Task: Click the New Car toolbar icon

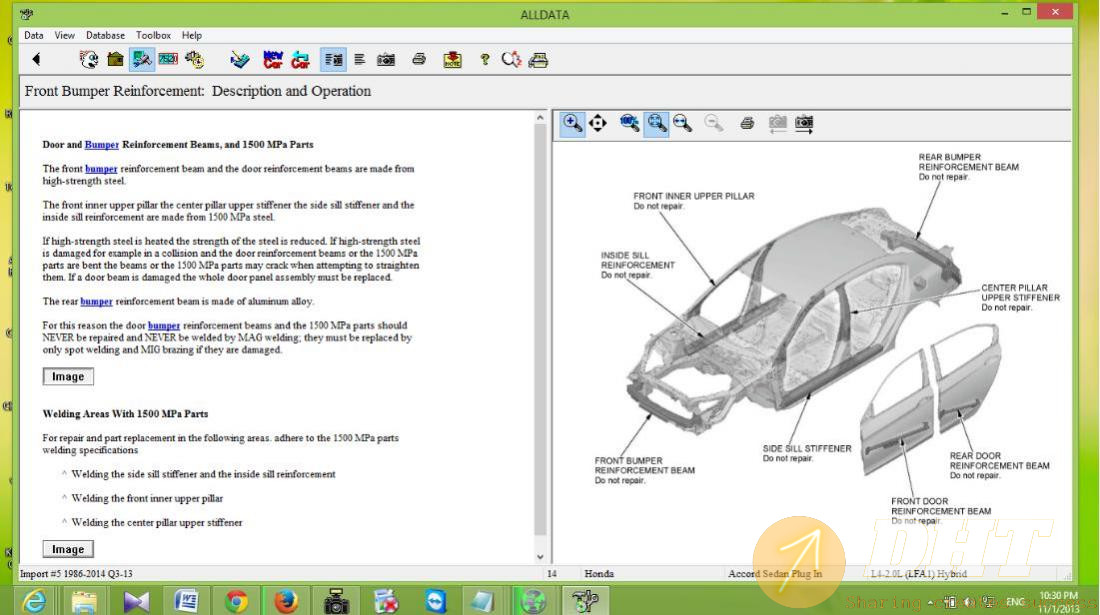Action: tap(272, 60)
